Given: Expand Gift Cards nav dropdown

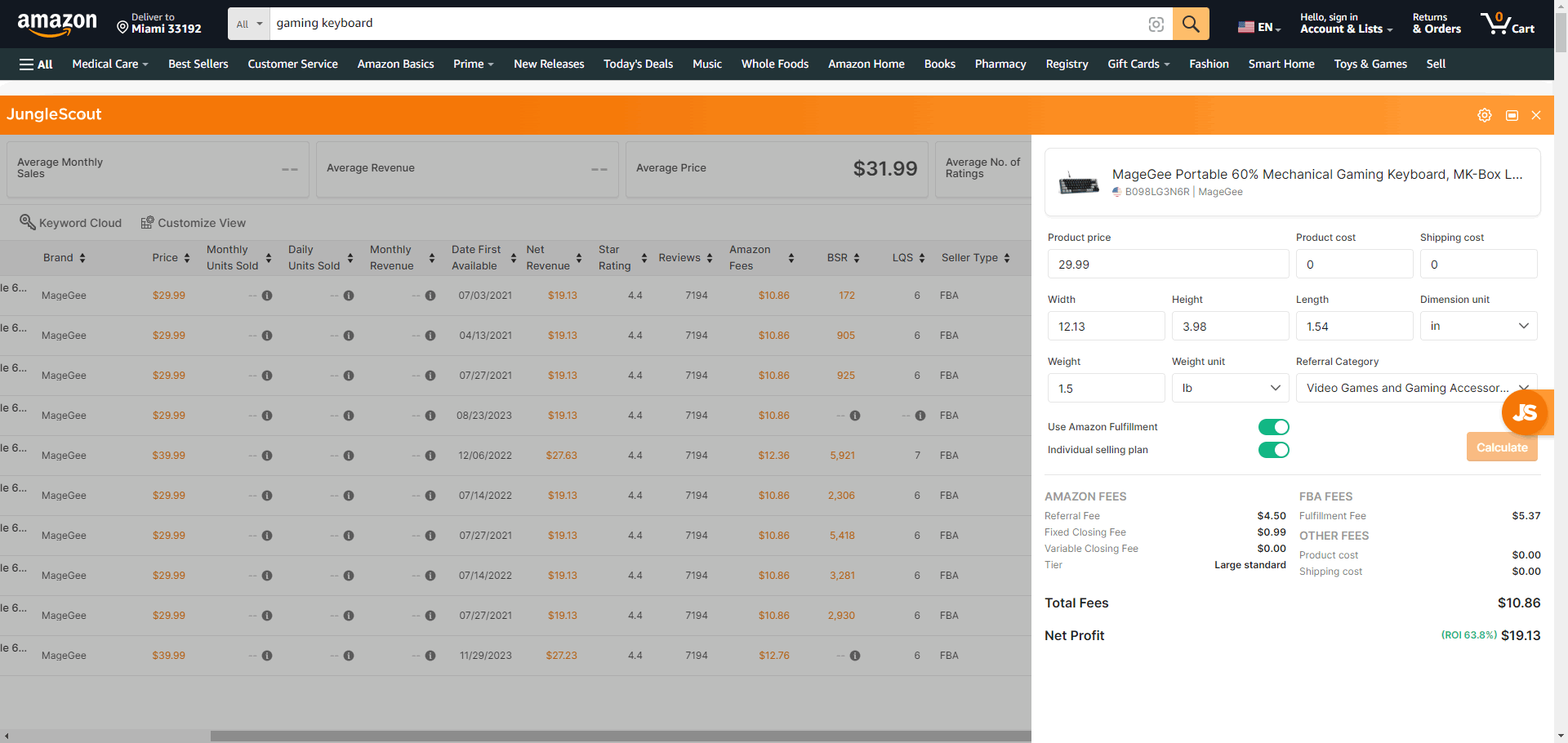Looking at the screenshot, I should tap(1138, 65).
